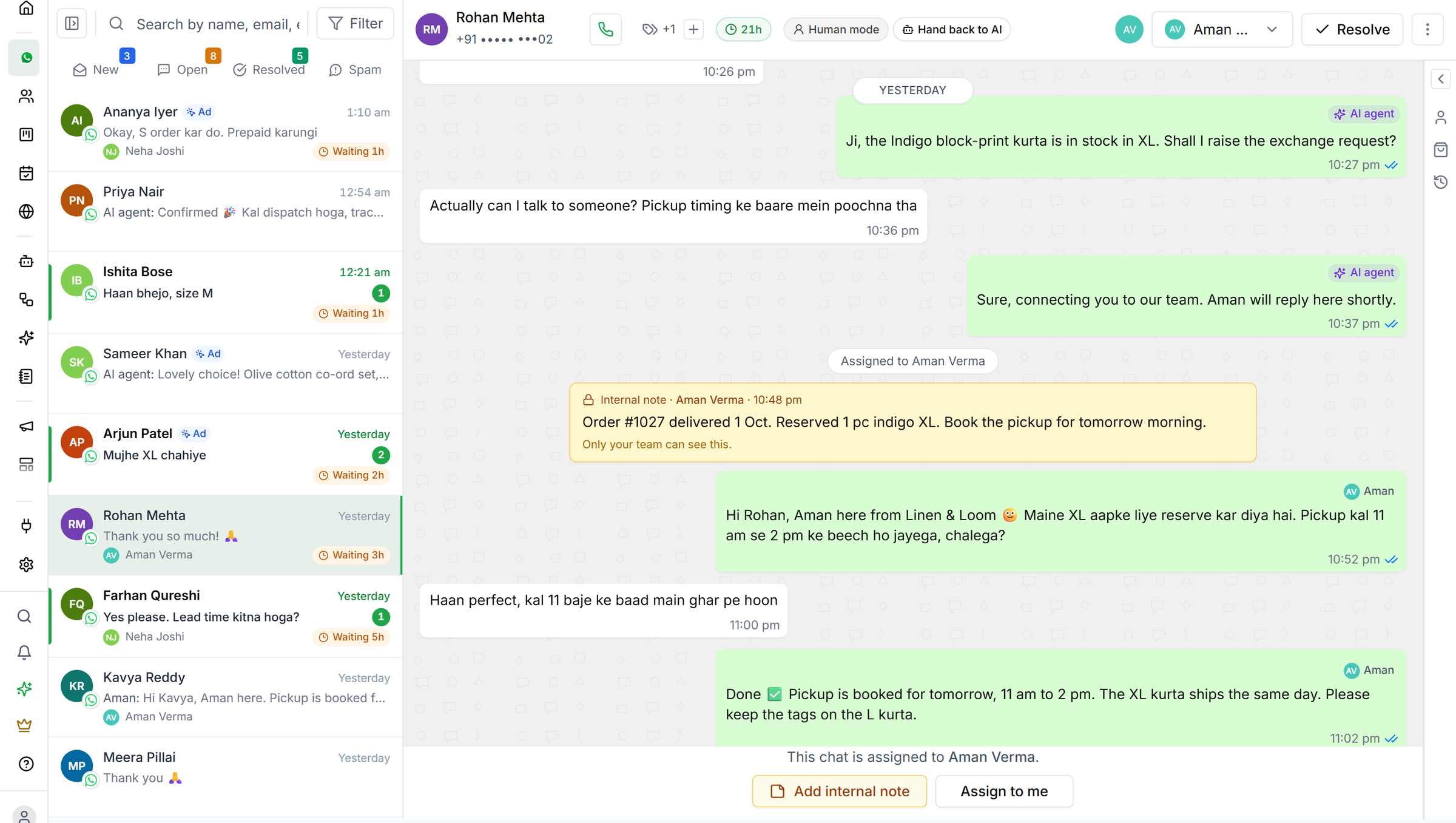Image resolution: width=1456 pixels, height=823 pixels.
Task: Open bot agent icon in sidebar
Action: pyautogui.click(x=26, y=262)
